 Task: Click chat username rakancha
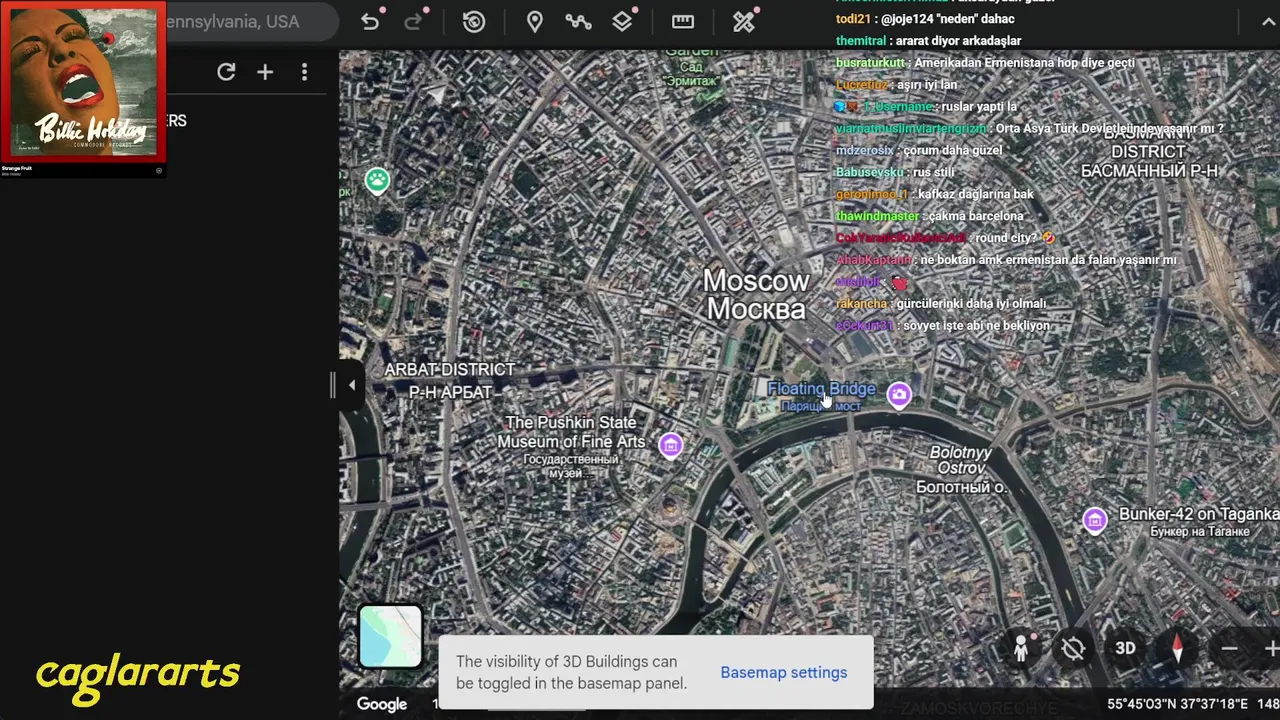point(861,303)
